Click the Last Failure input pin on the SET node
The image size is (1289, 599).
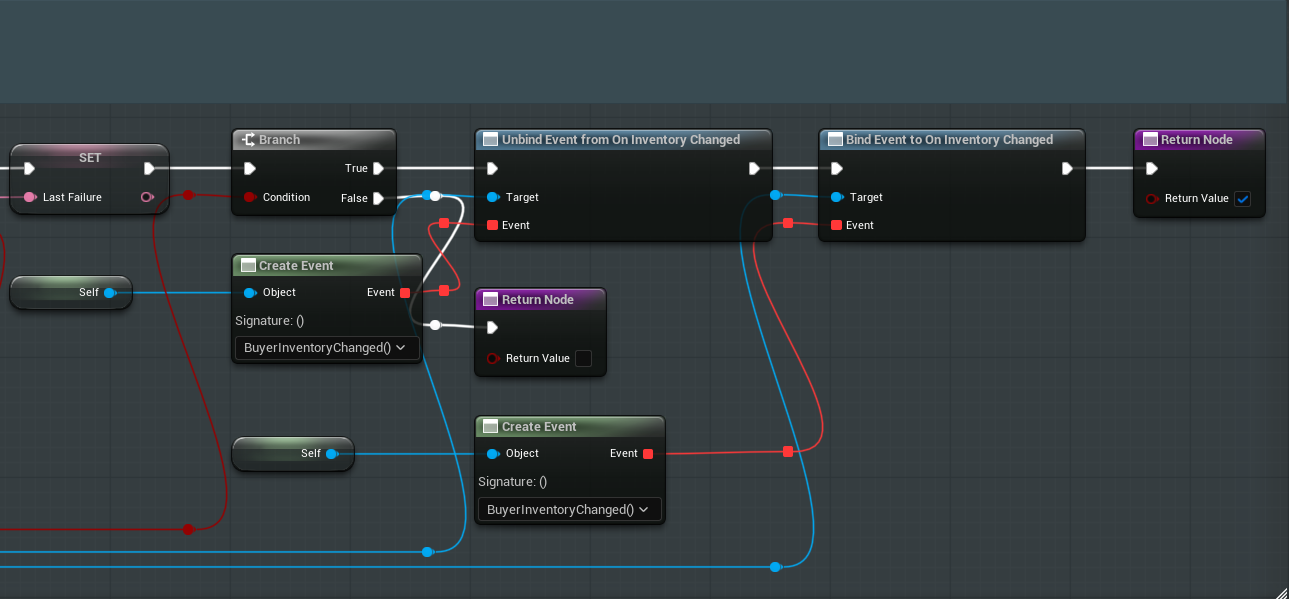(x=30, y=197)
